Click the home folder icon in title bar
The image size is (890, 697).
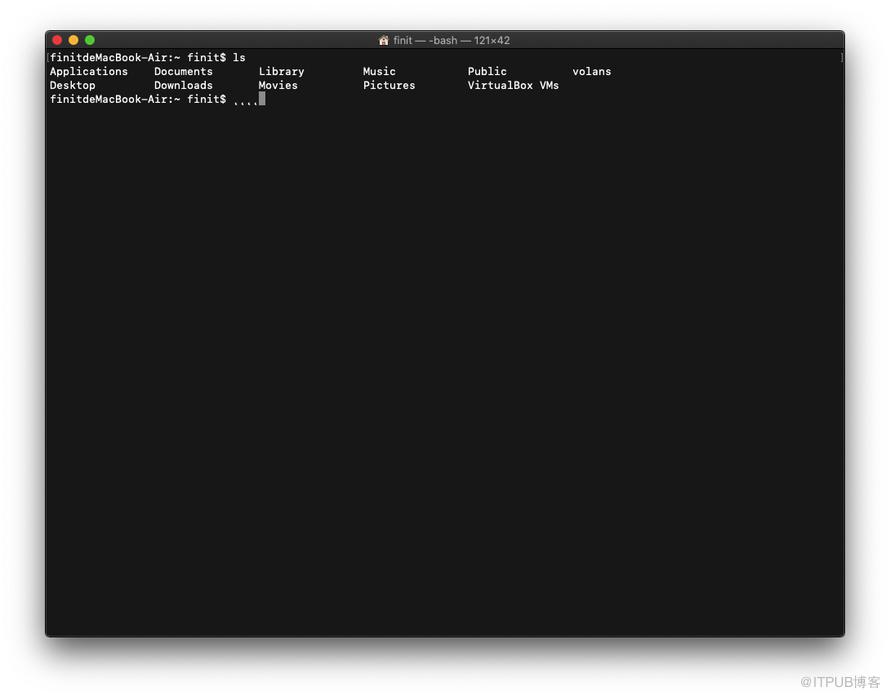(384, 40)
